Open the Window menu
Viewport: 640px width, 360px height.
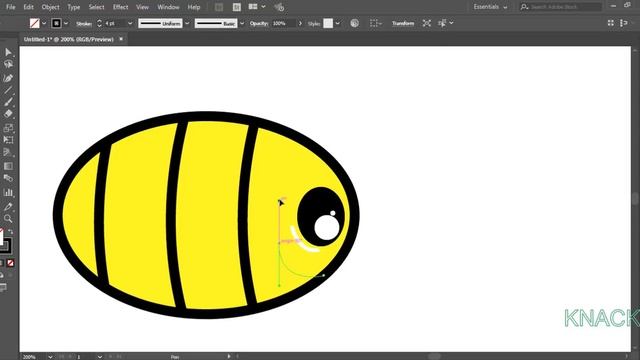point(168,7)
